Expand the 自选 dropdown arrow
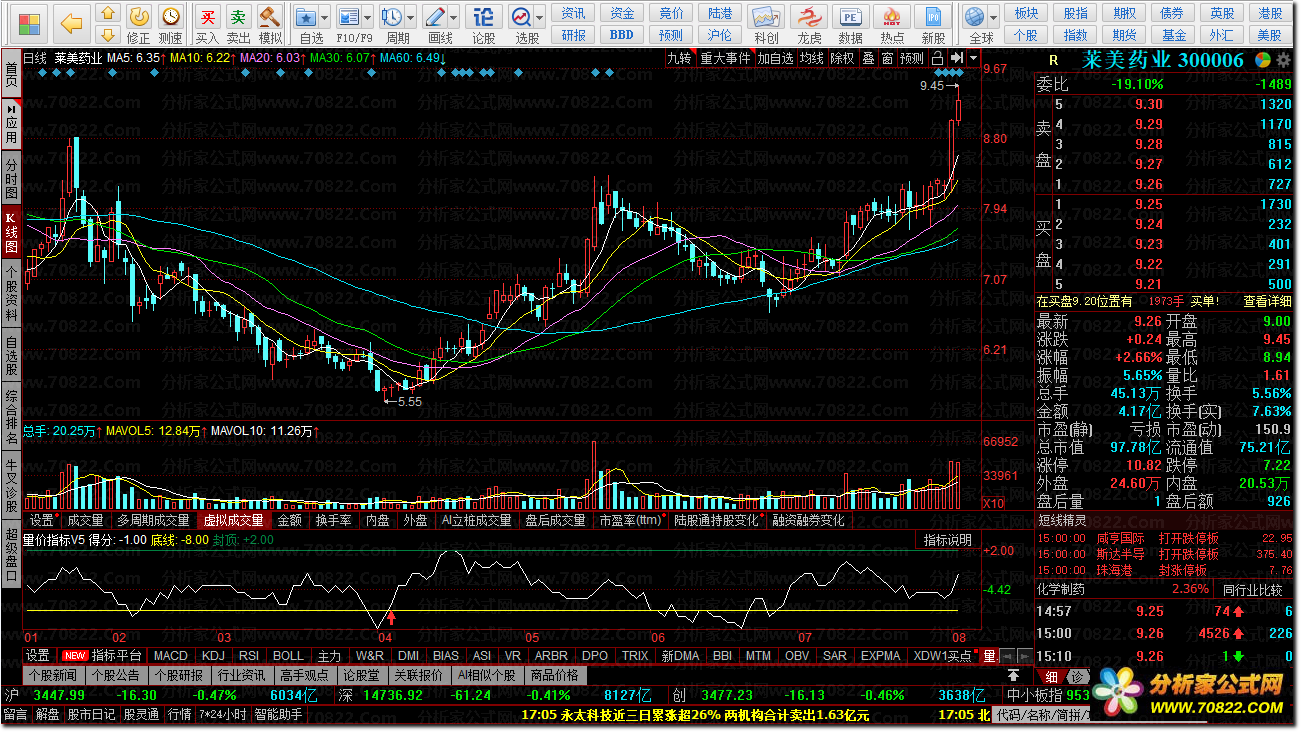1302x732 pixels. (x=327, y=18)
